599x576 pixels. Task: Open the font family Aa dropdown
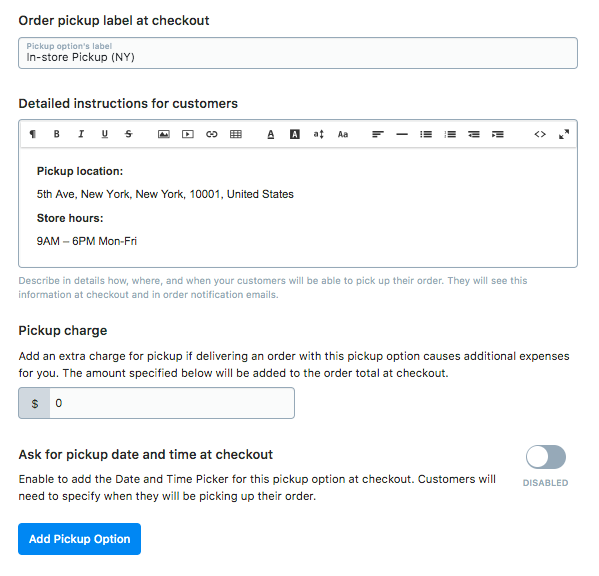tap(343, 134)
